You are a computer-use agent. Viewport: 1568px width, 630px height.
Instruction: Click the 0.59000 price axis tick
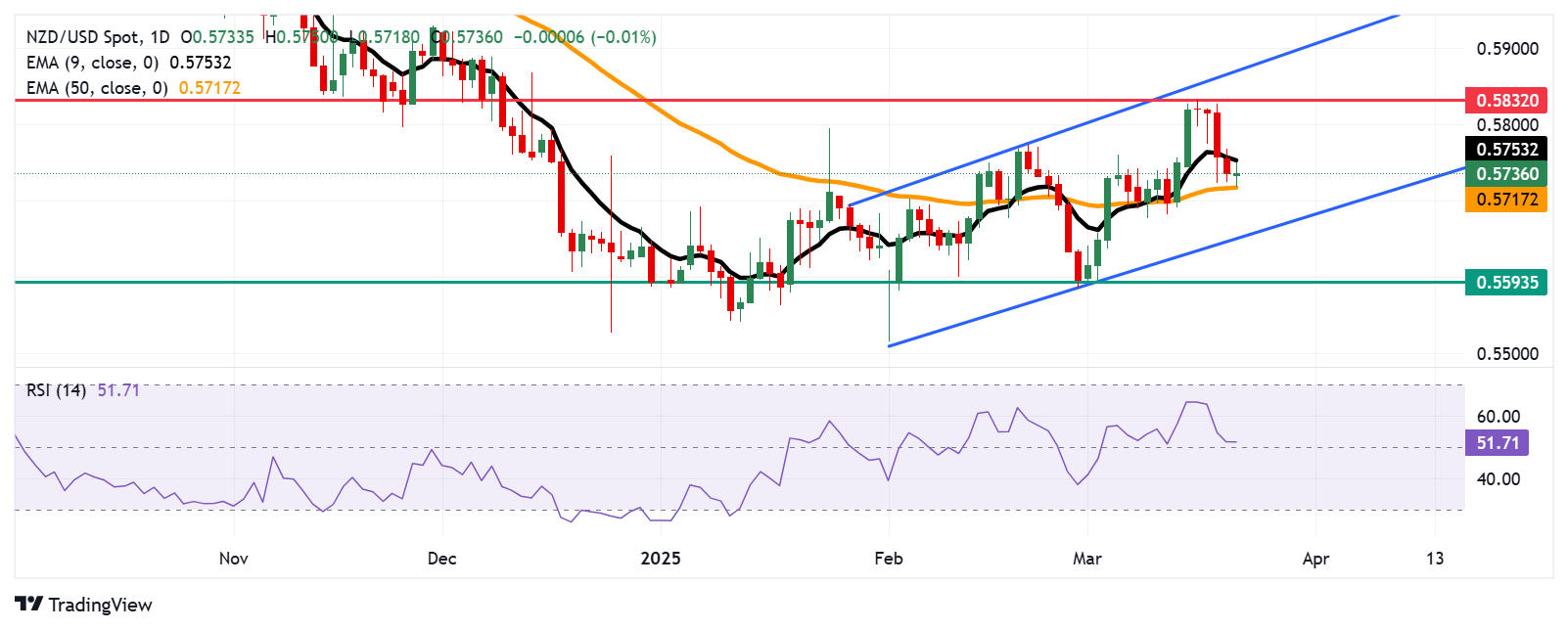(x=1506, y=49)
